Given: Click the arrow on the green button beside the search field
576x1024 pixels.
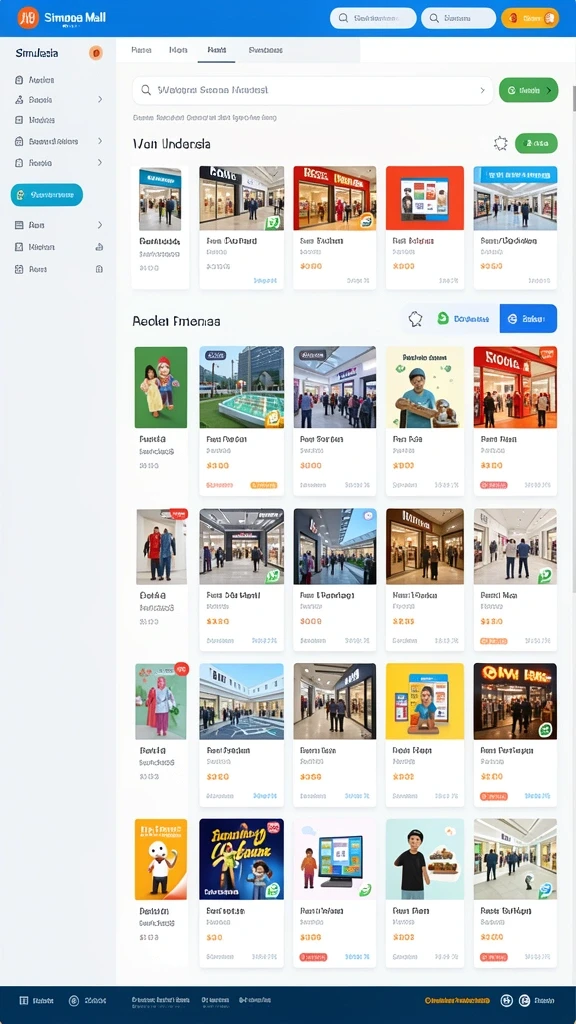Looking at the screenshot, I should [549, 90].
